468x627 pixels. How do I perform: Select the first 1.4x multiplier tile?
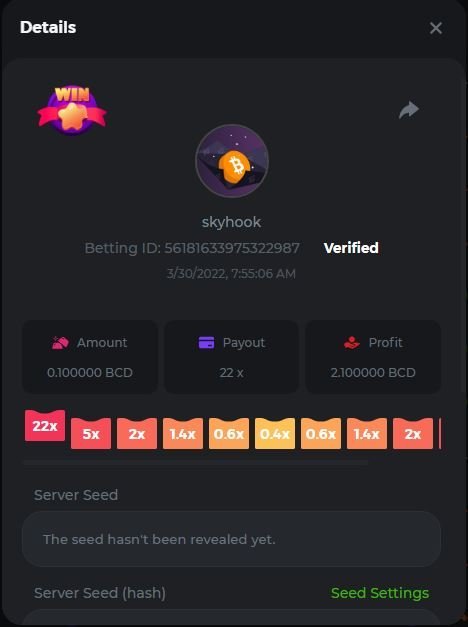(183, 433)
